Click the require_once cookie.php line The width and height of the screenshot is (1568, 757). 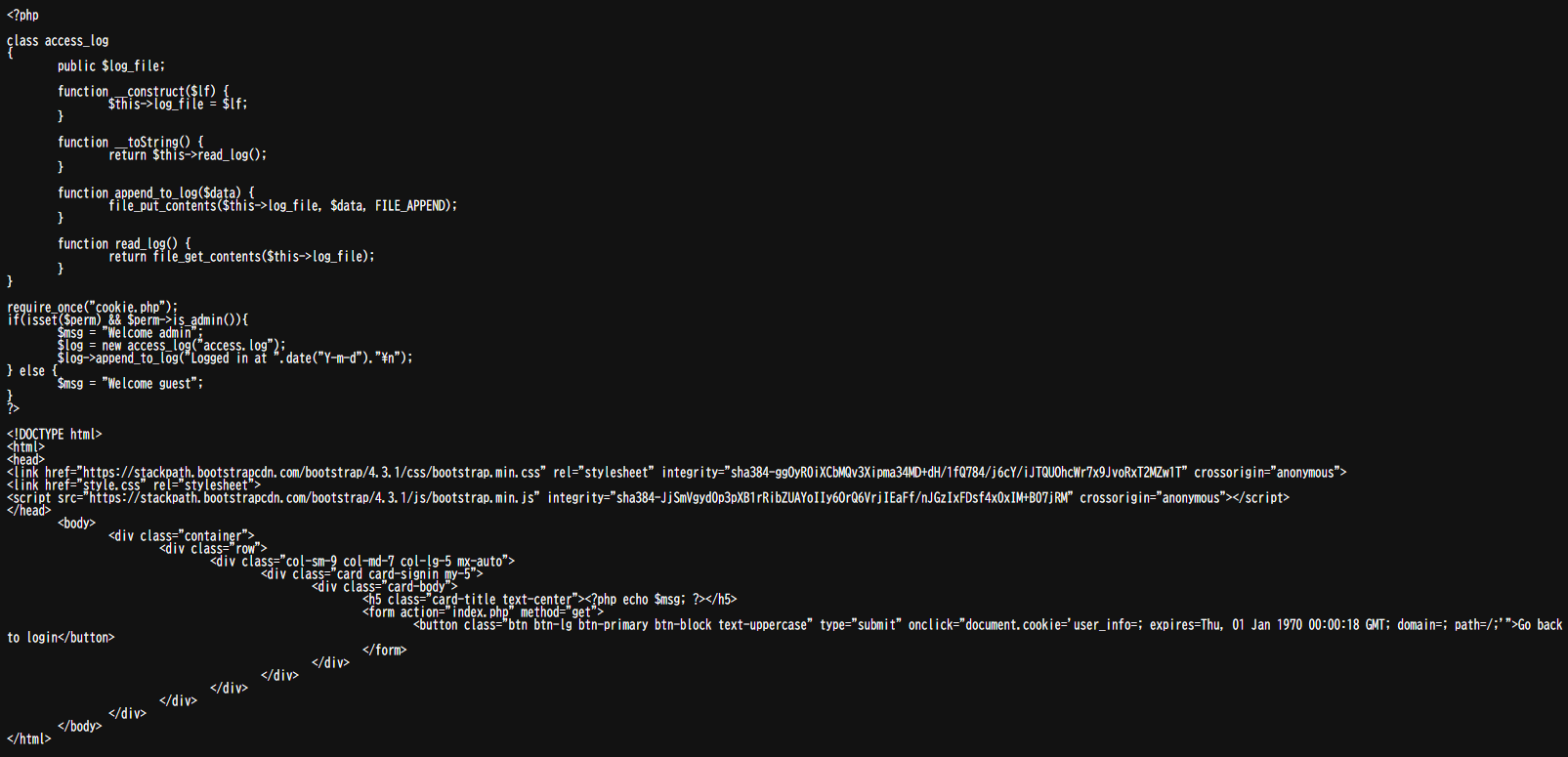pos(93,308)
